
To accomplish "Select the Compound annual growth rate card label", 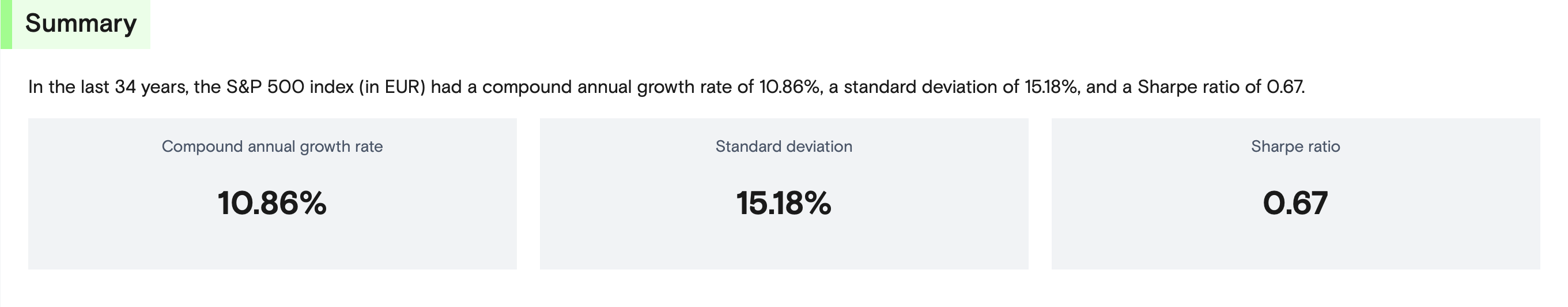I will point(272,146).
